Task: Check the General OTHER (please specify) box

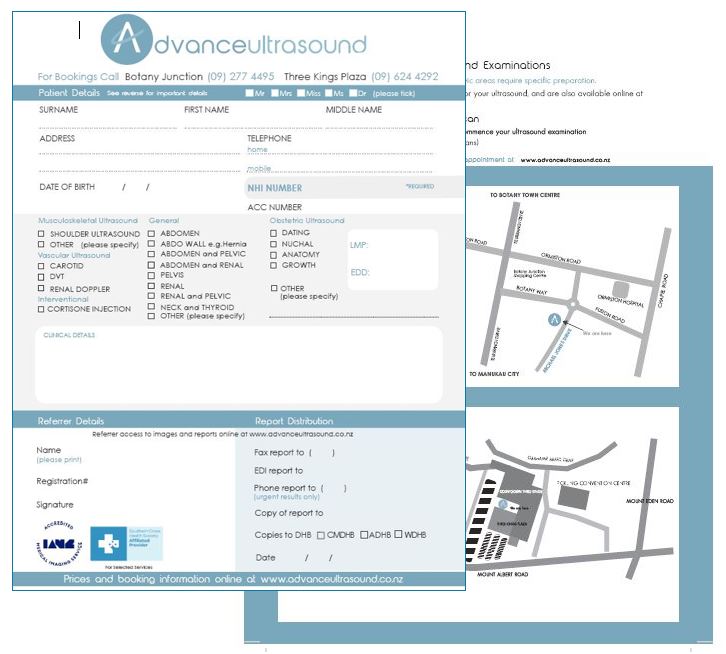Action: click(x=151, y=316)
